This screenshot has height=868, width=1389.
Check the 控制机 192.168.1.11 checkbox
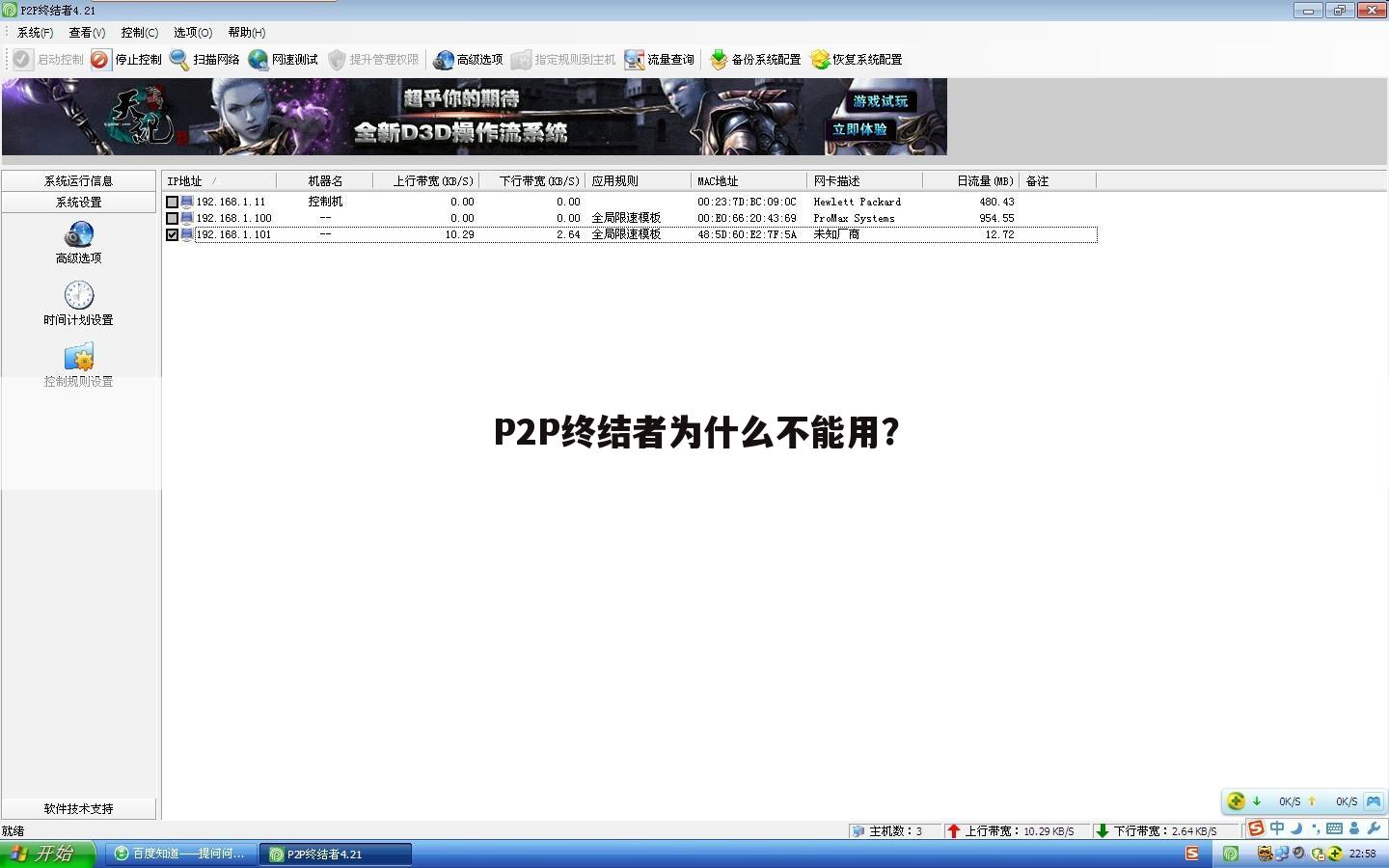[174, 202]
